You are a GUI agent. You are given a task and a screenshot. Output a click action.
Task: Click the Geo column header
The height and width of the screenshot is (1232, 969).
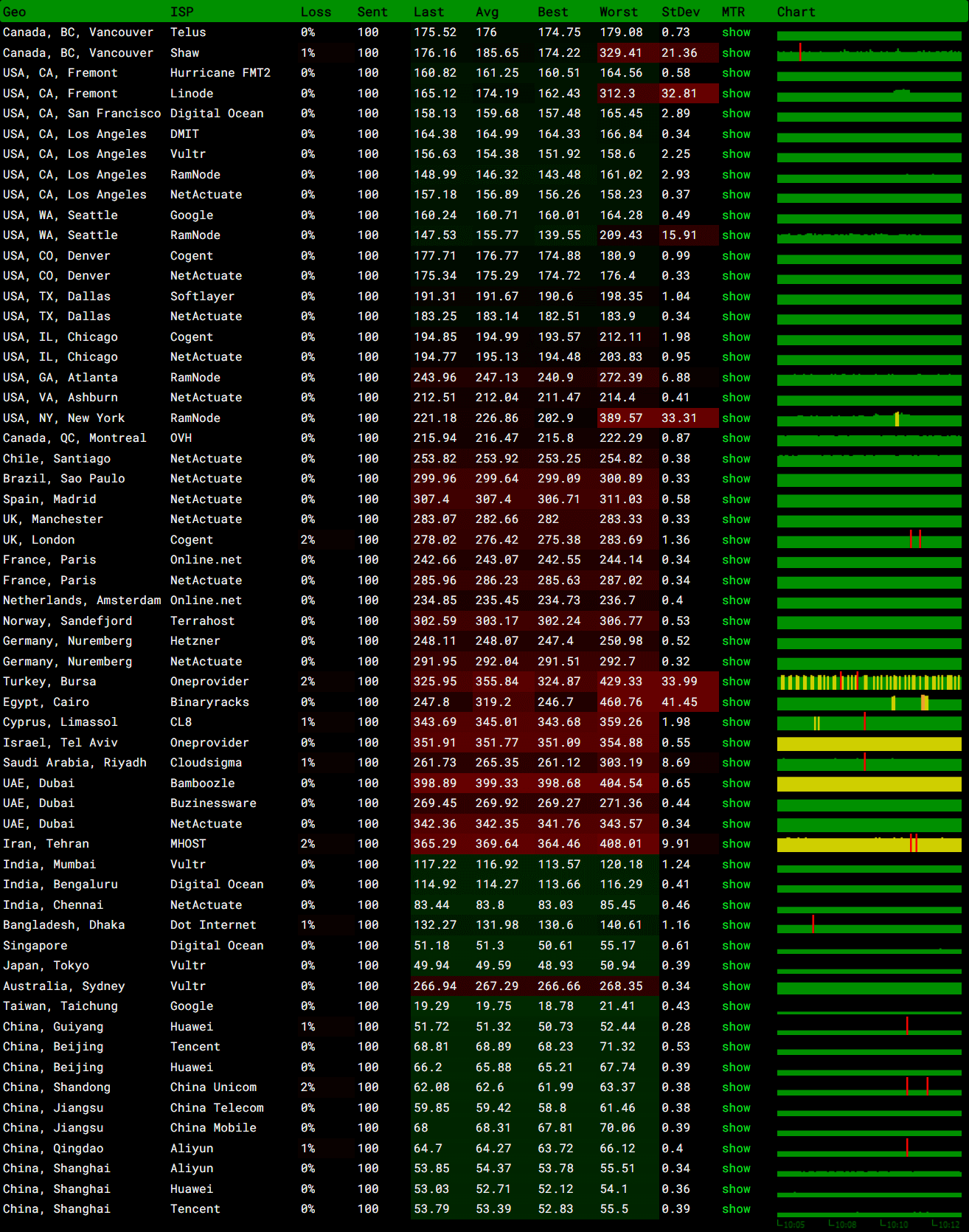[15, 12]
